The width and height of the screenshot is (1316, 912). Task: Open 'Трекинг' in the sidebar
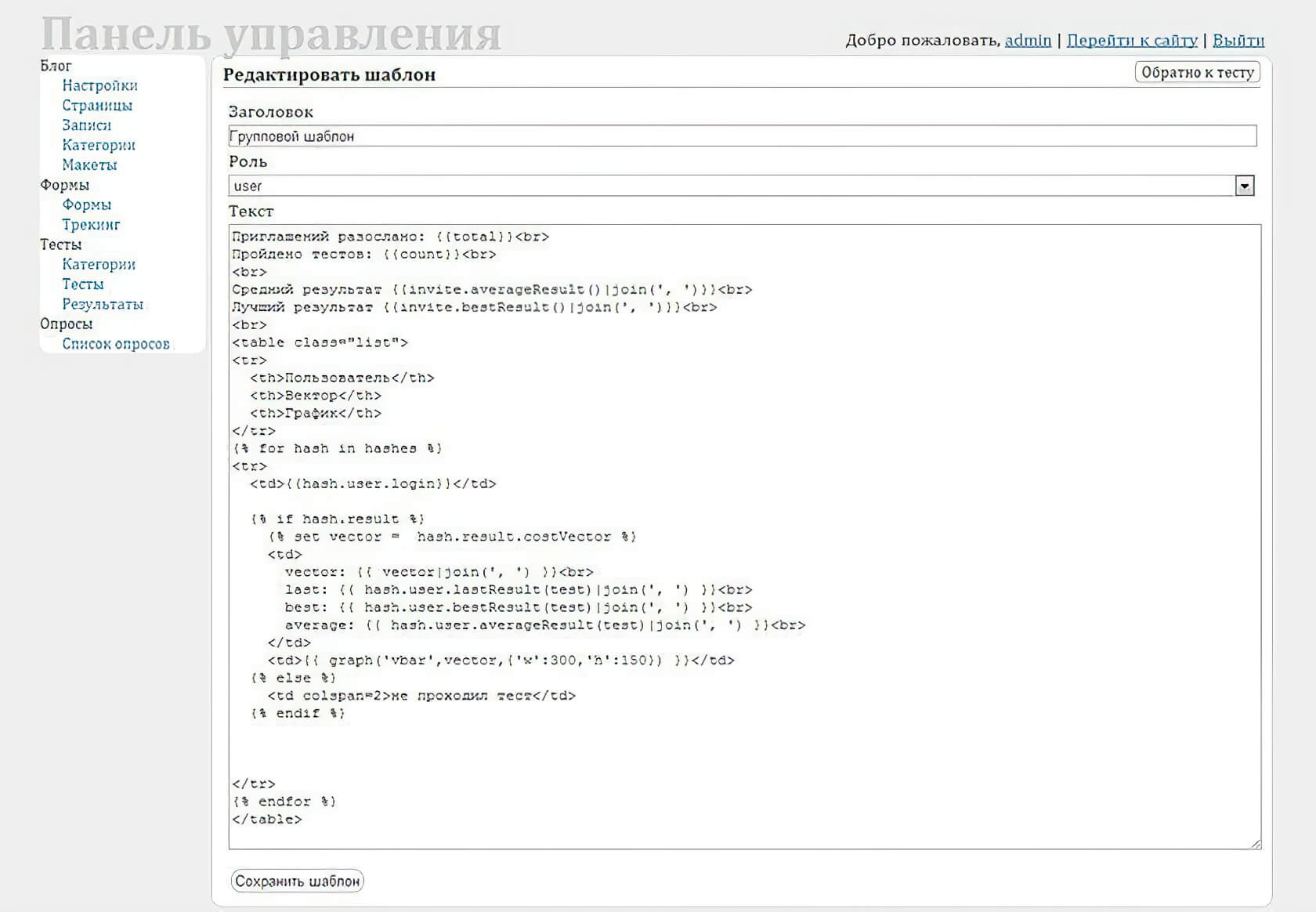(x=91, y=225)
